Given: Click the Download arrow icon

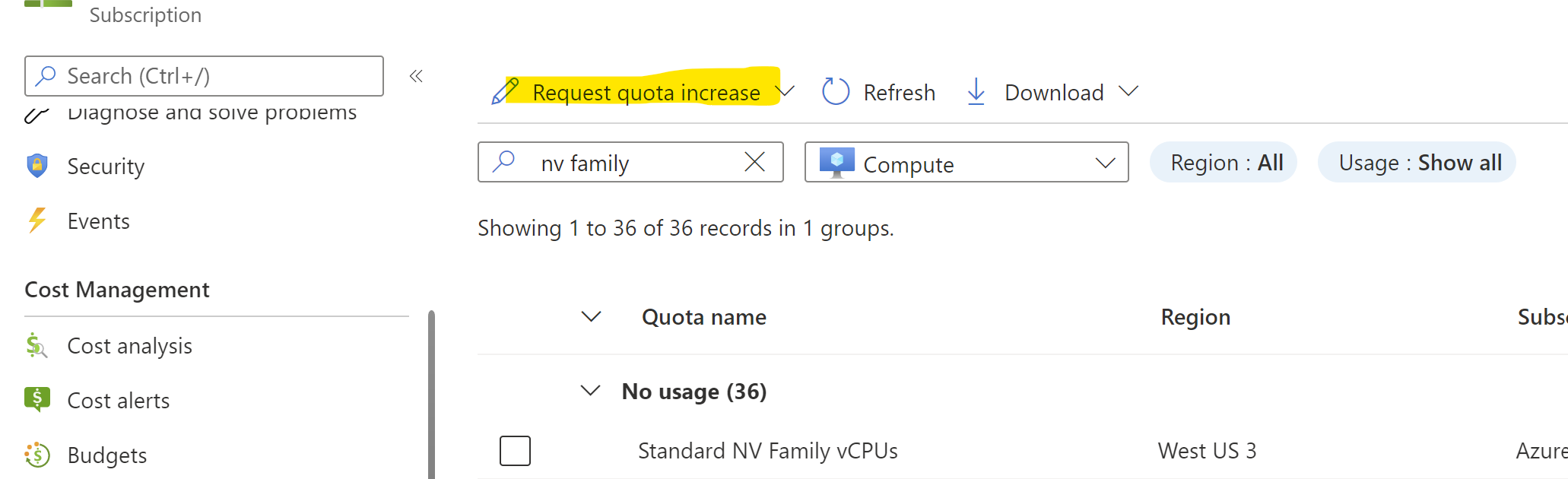Looking at the screenshot, I should pyautogui.click(x=976, y=92).
